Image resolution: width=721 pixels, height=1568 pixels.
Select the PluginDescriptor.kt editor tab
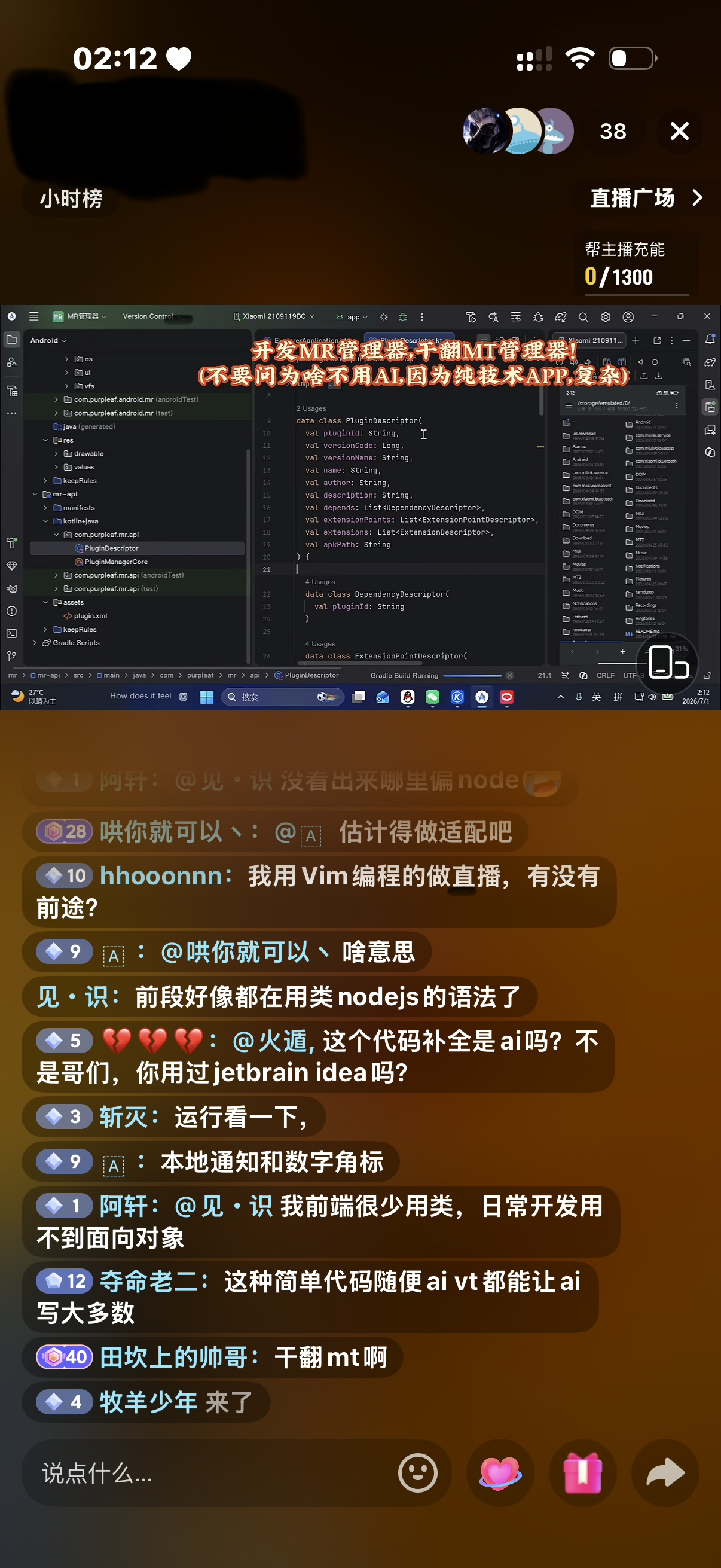tap(410, 340)
